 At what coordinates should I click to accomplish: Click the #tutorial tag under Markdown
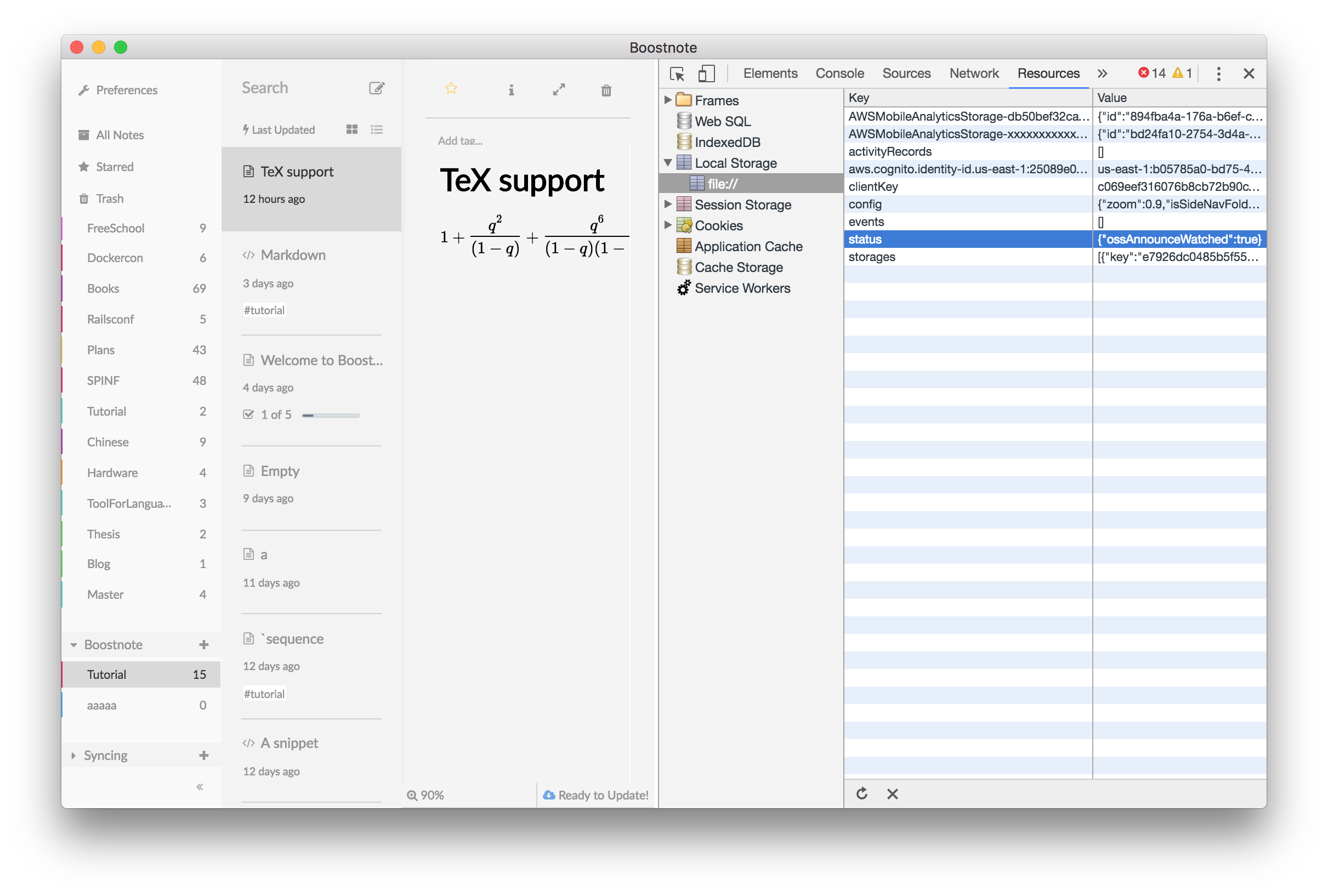click(264, 310)
